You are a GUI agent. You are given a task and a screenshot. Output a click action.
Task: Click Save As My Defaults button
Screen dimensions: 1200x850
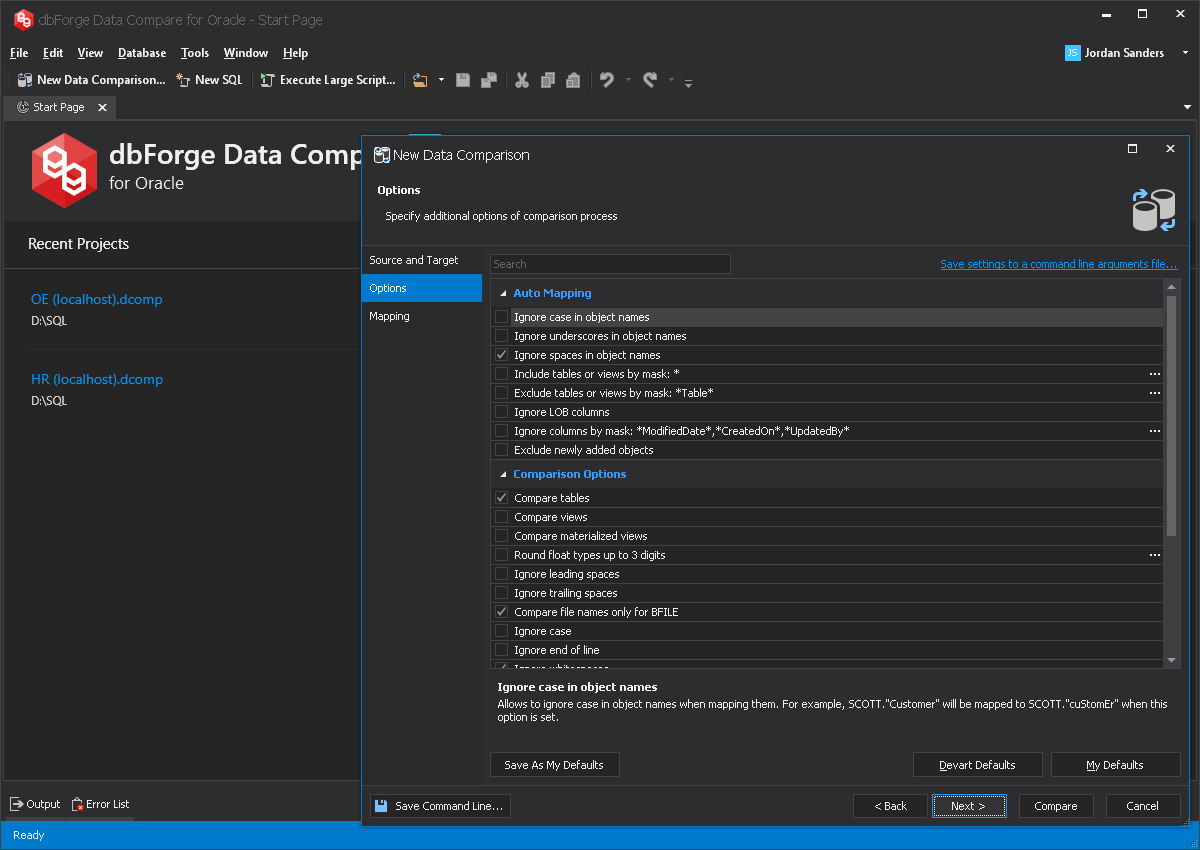pyautogui.click(x=555, y=765)
